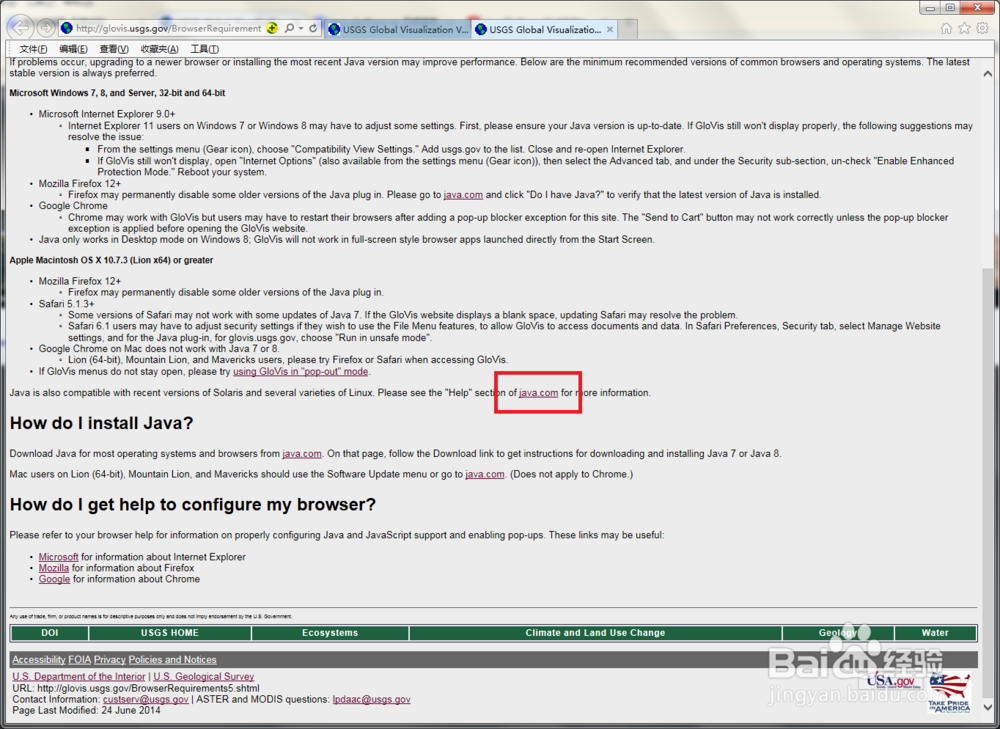Click the globe site icon in address bar
Screen dimensions: 1000x729
pyautogui.click(x=66, y=28)
